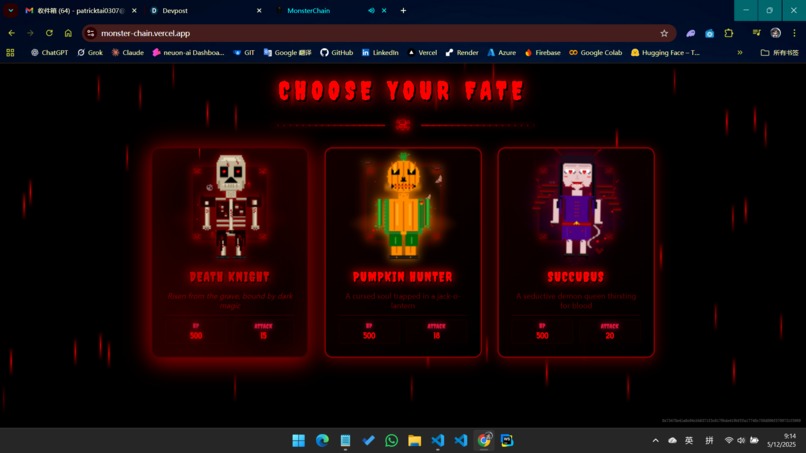The width and height of the screenshot is (806, 453).
Task: Open the Extensions puzzle menu
Action: point(728,33)
